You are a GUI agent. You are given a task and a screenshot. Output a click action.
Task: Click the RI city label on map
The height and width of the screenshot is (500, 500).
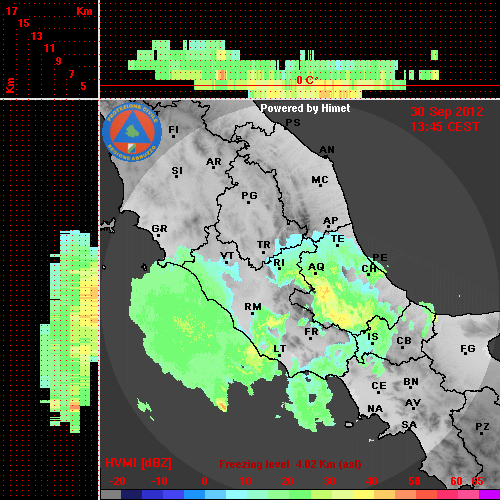(279, 263)
